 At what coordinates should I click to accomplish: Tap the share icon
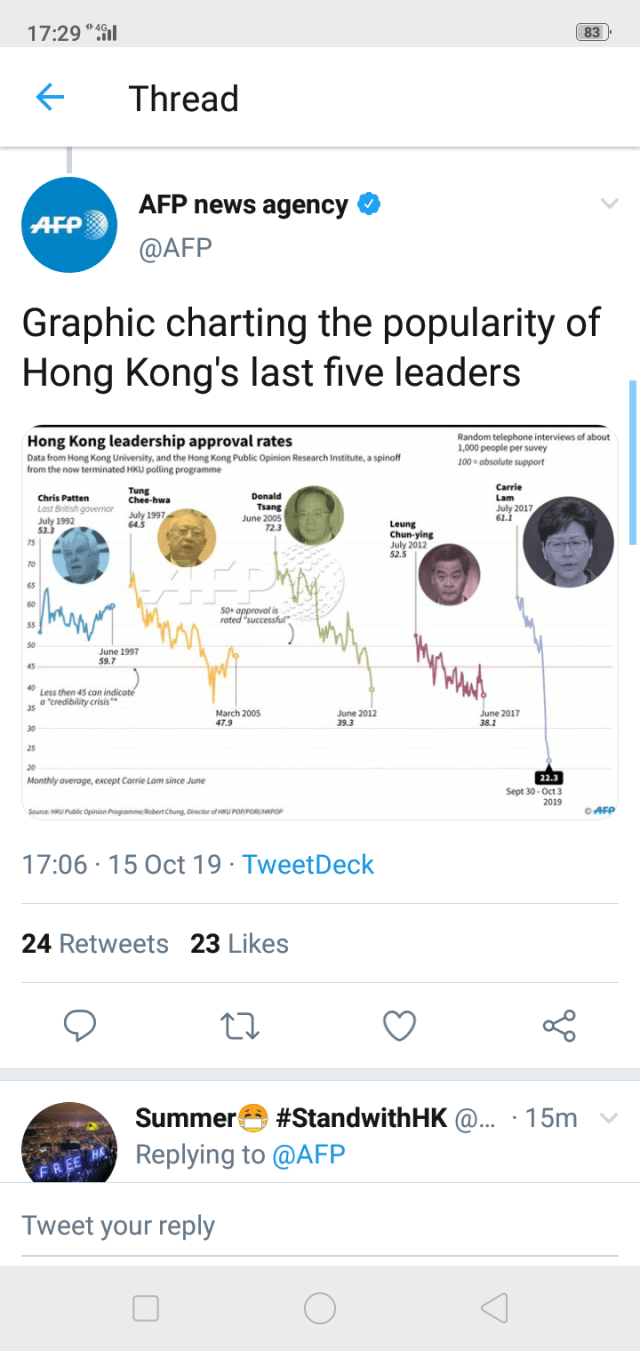click(x=559, y=1025)
